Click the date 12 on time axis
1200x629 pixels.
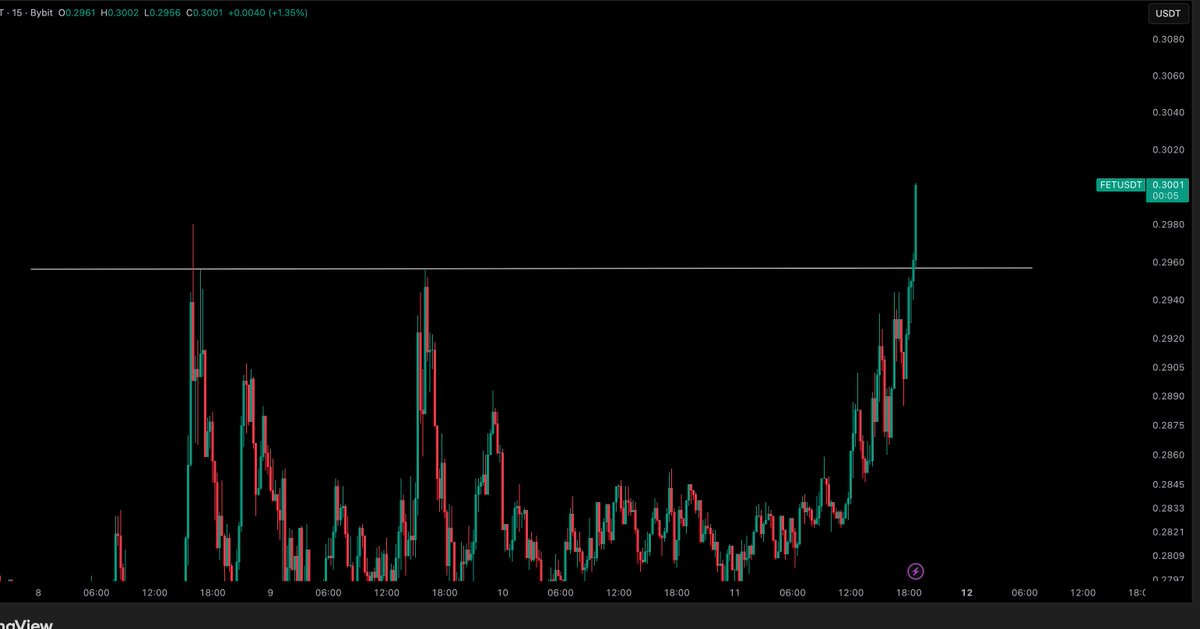click(966, 592)
